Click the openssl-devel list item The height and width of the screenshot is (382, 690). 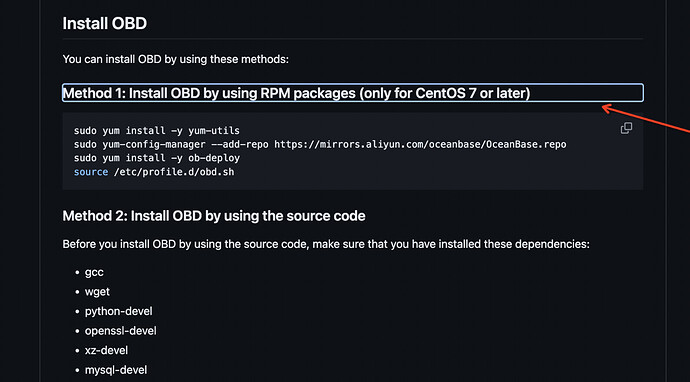pos(121,331)
